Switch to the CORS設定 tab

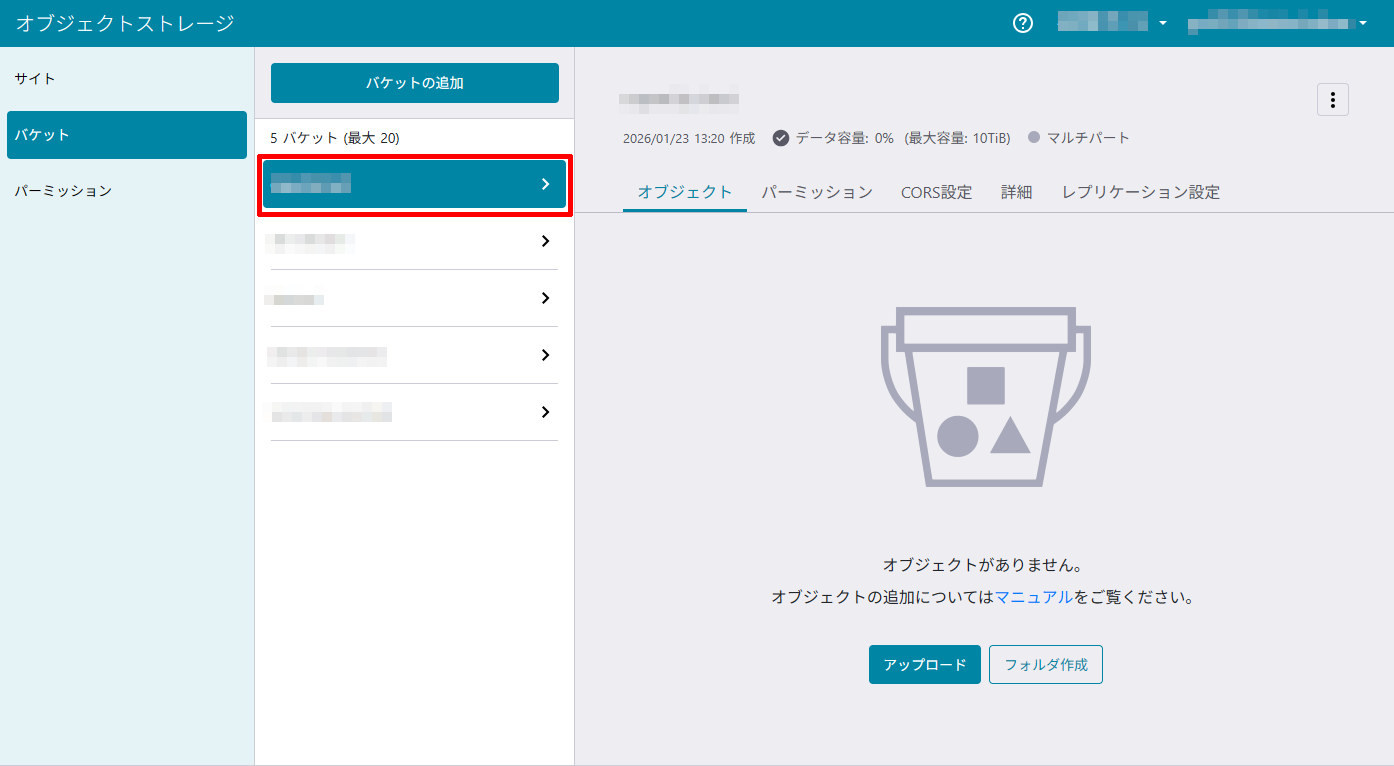click(x=936, y=192)
